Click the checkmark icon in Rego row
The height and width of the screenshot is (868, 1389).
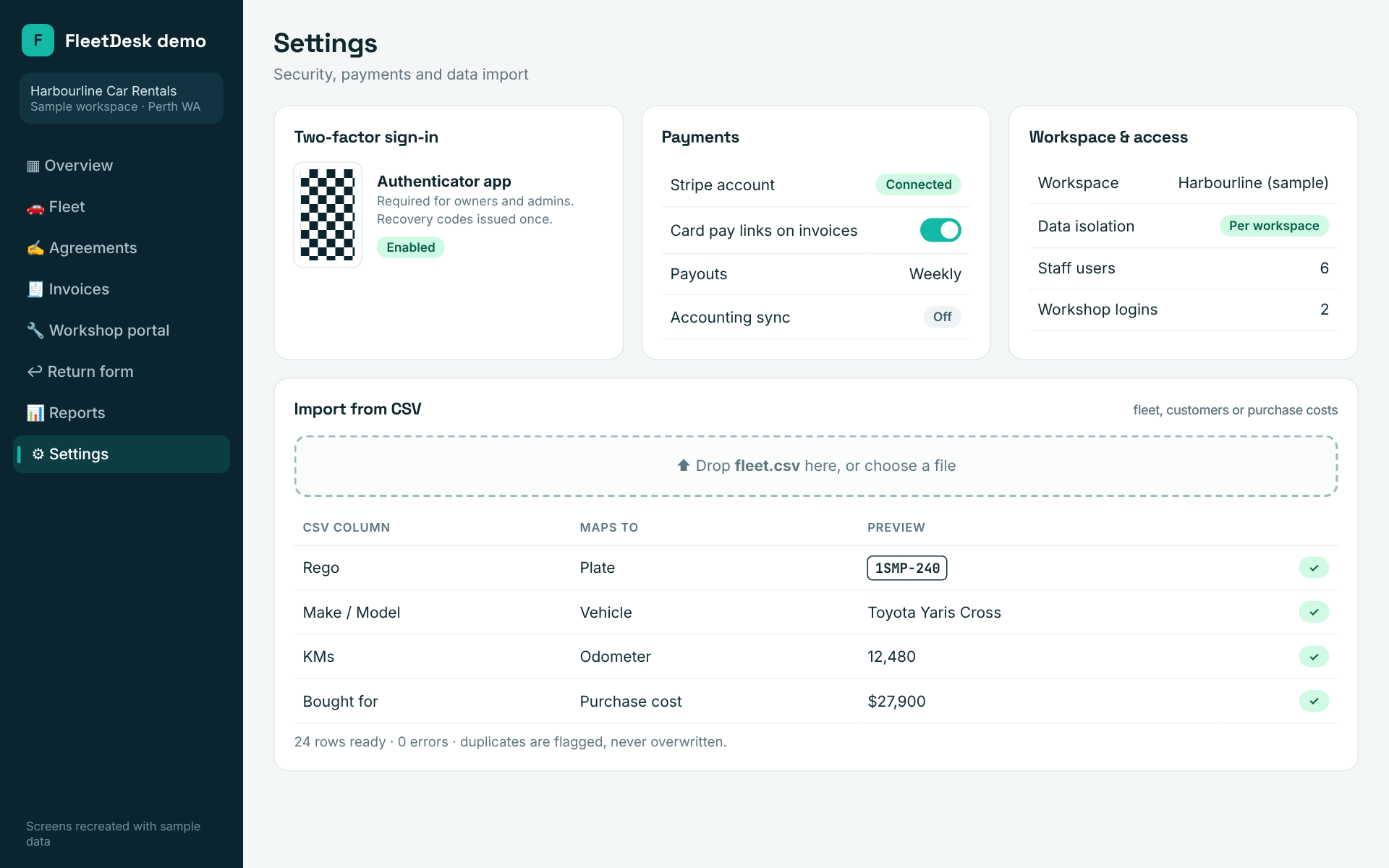point(1314,568)
